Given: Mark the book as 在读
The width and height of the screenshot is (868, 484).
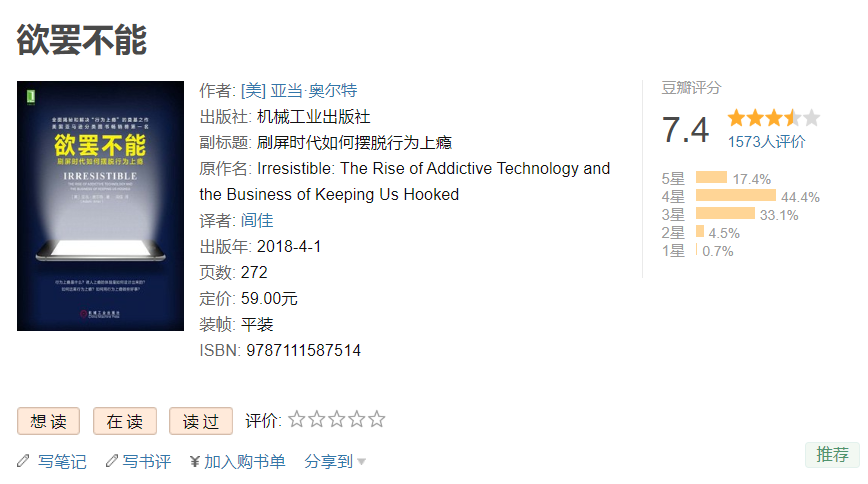Looking at the screenshot, I should (125, 421).
